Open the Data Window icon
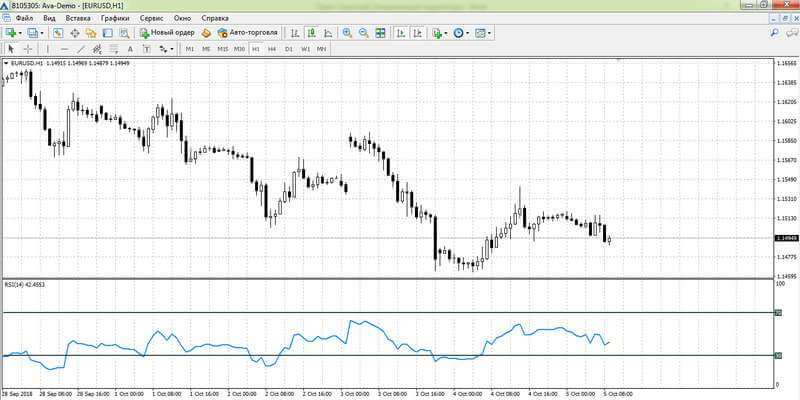Viewport: 800px width, 400px height. 74,33
